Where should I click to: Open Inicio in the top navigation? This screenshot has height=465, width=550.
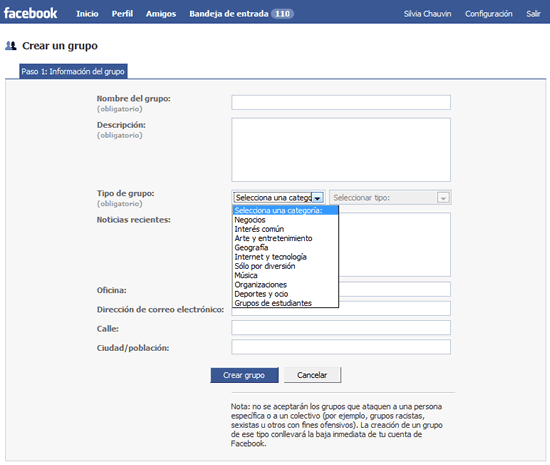click(87, 14)
